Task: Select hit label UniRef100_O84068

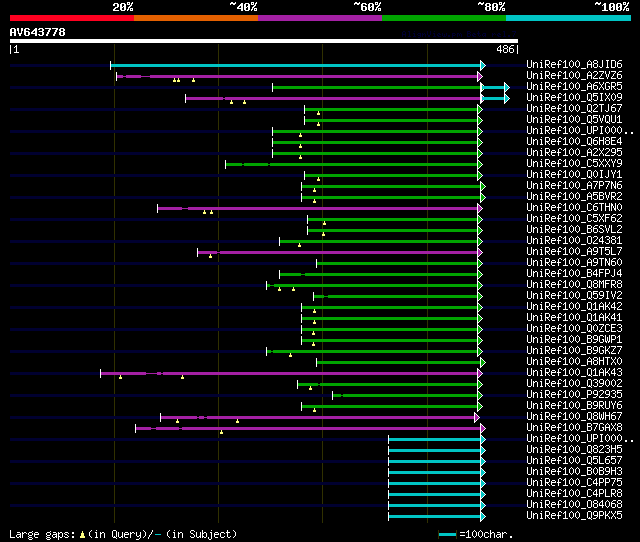Action: click(x=574, y=505)
